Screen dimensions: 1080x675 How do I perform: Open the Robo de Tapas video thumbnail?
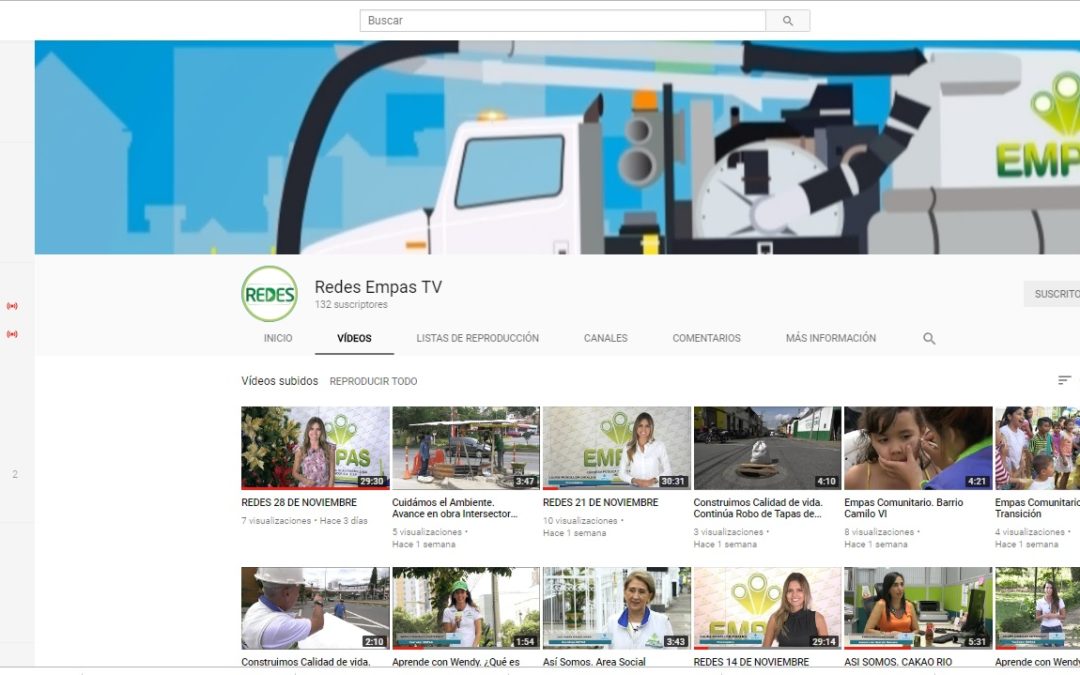pyautogui.click(x=767, y=448)
